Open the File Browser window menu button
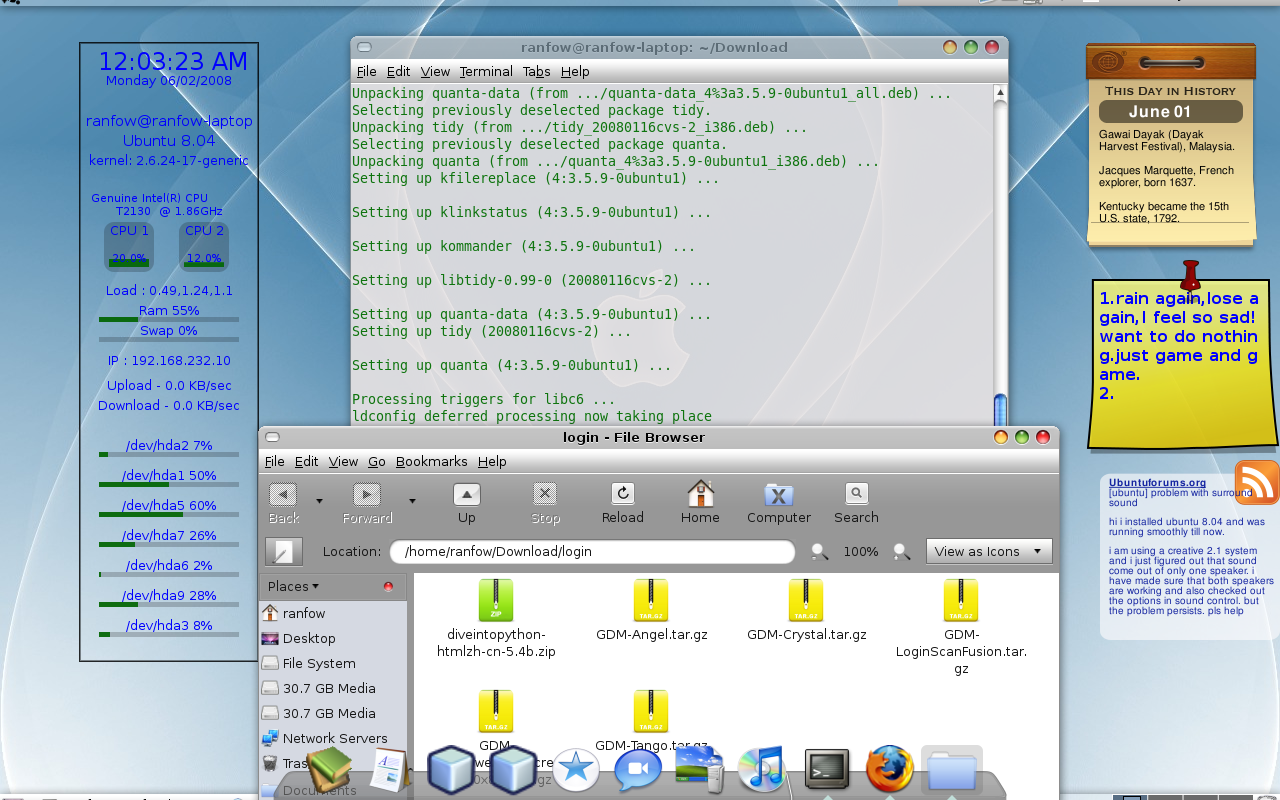This screenshot has width=1280, height=800. click(272, 437)
